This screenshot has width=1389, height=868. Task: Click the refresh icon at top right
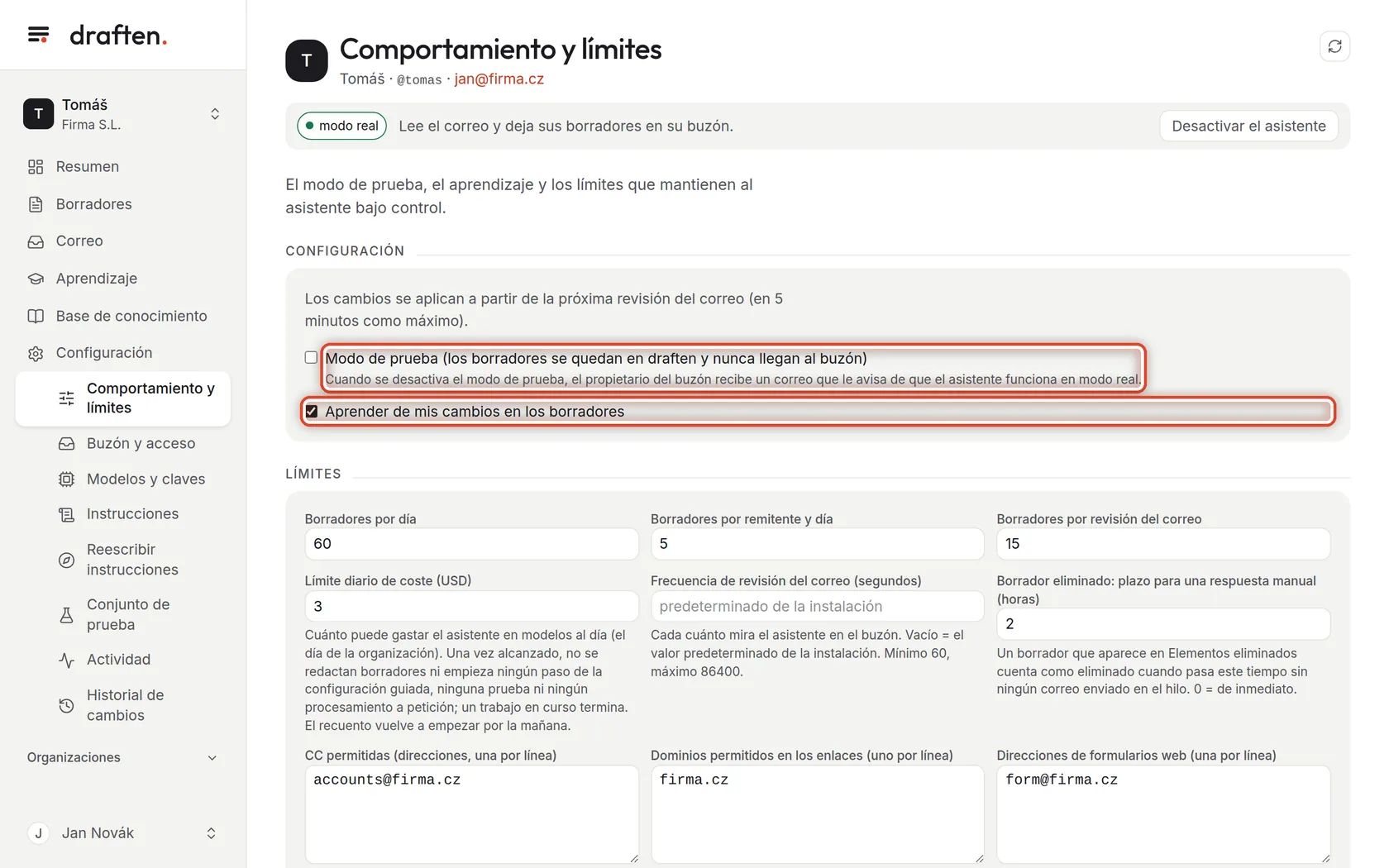(1334, 46)
